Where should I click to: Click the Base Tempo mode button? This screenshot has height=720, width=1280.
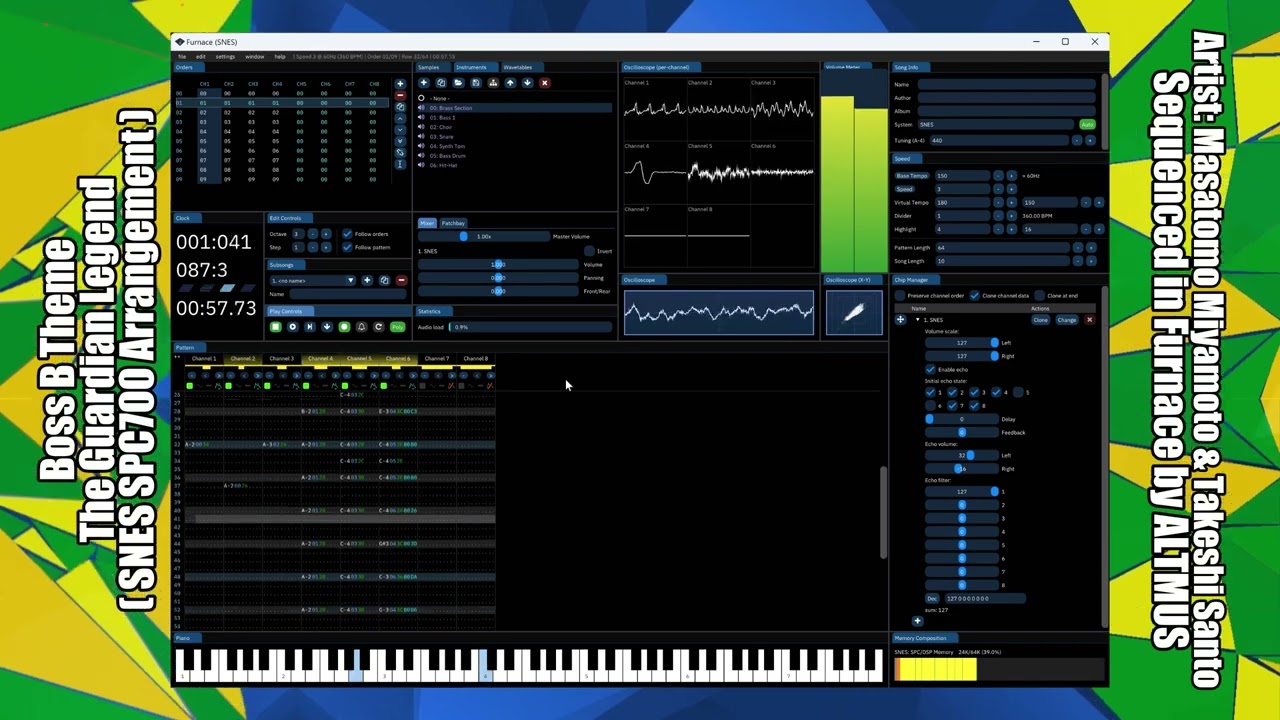click(x=912, y=175)
